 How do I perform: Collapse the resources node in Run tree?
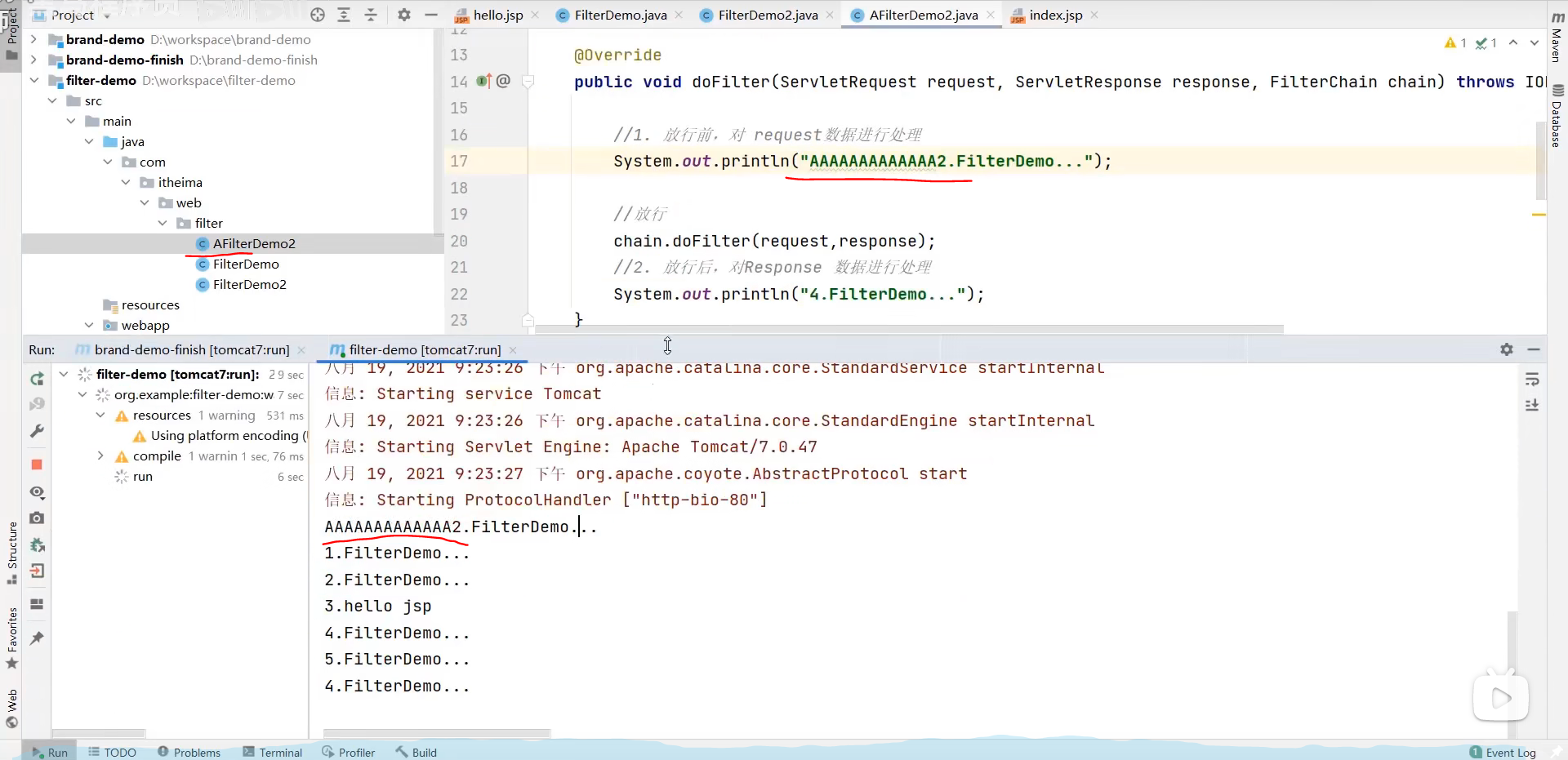point(100,415)
